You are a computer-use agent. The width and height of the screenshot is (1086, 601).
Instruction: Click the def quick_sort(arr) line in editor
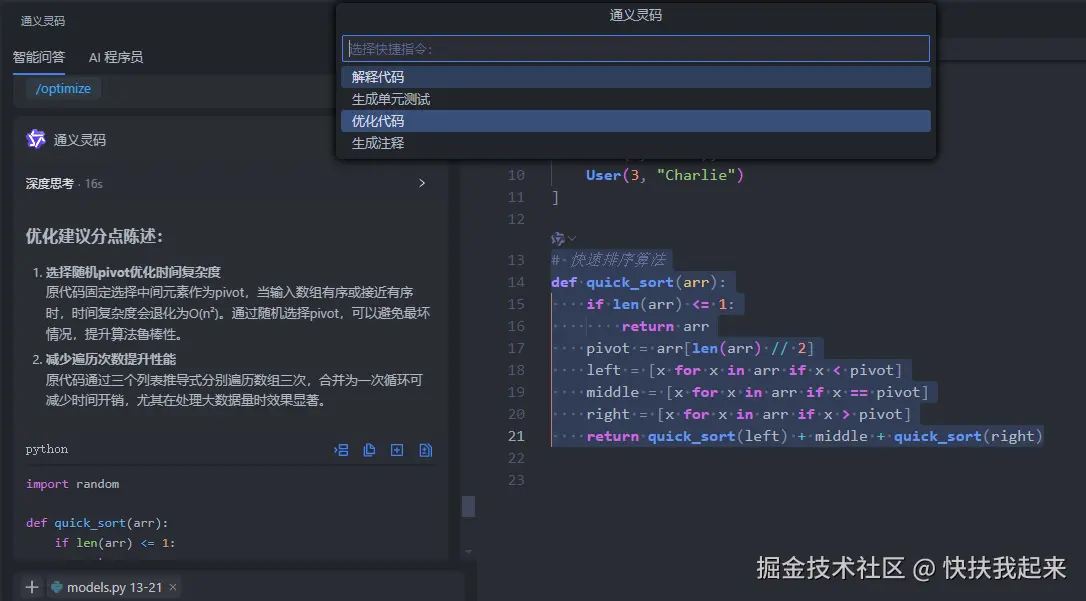pyautogui.click(x=639, y=282)
